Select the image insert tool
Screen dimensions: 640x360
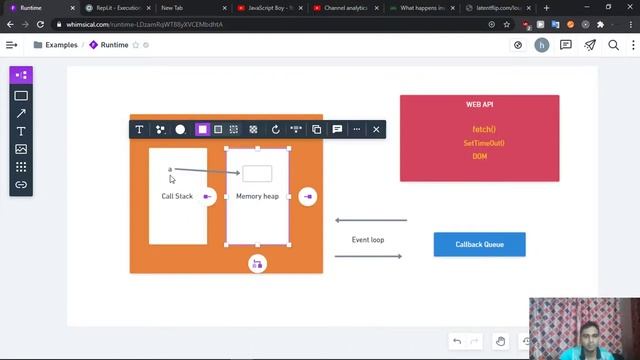point(21,149)
